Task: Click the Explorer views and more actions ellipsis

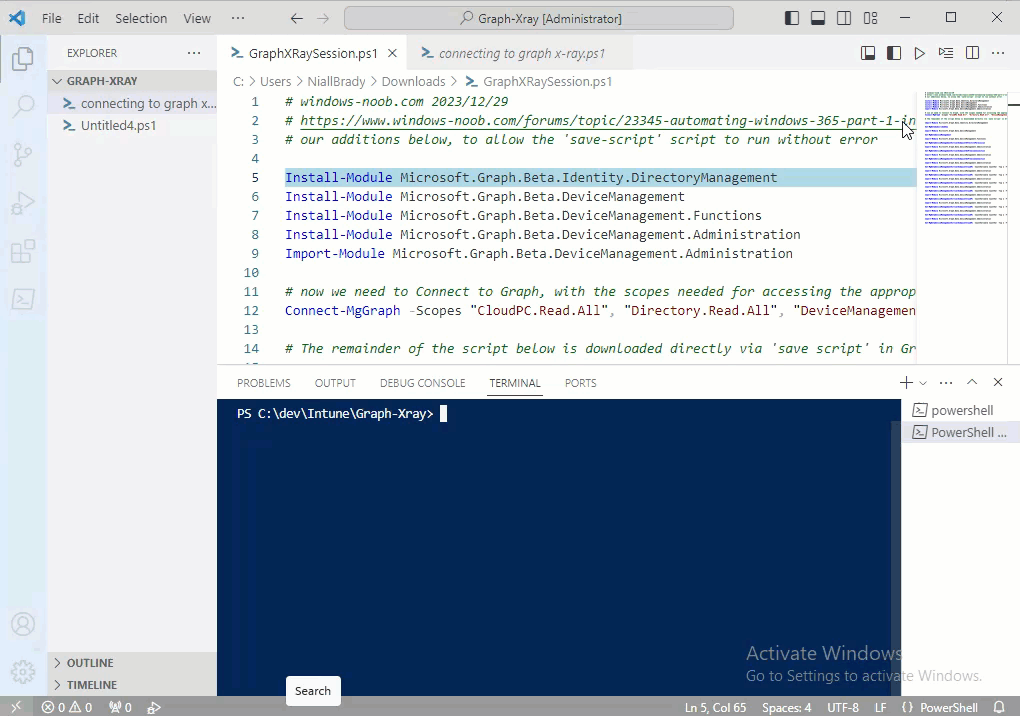Action: point(194,53)
